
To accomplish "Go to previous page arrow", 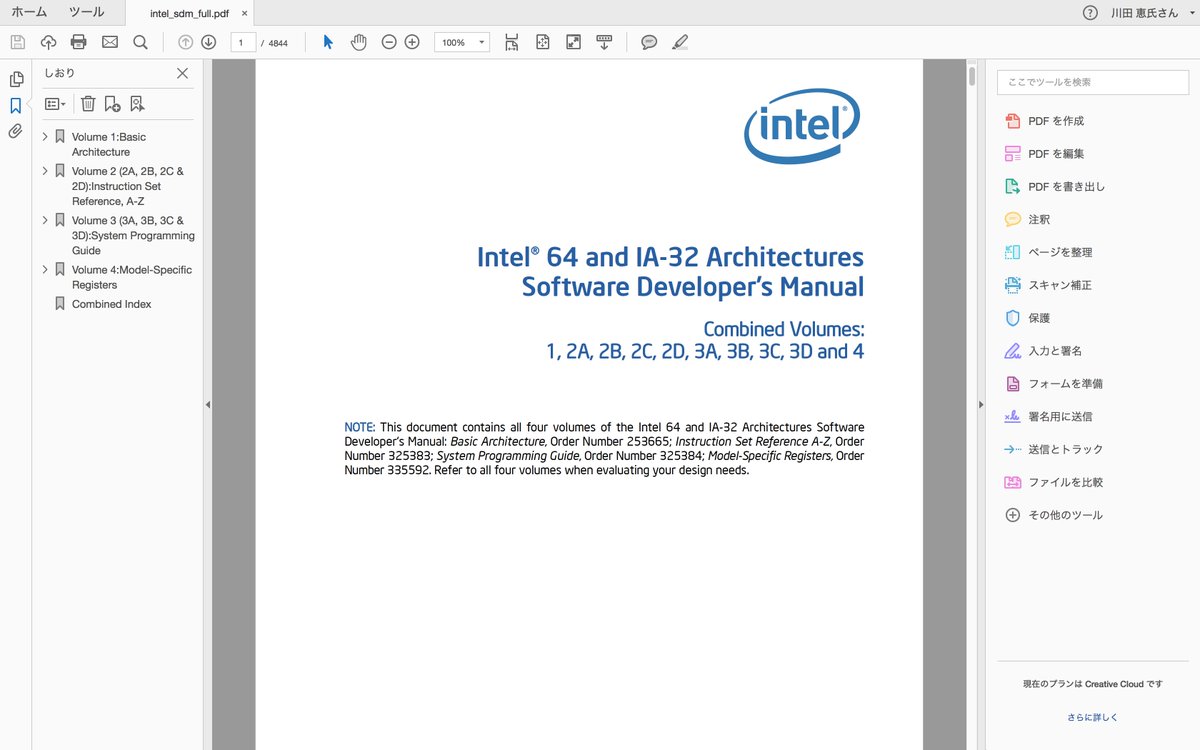I will [185, 42].
